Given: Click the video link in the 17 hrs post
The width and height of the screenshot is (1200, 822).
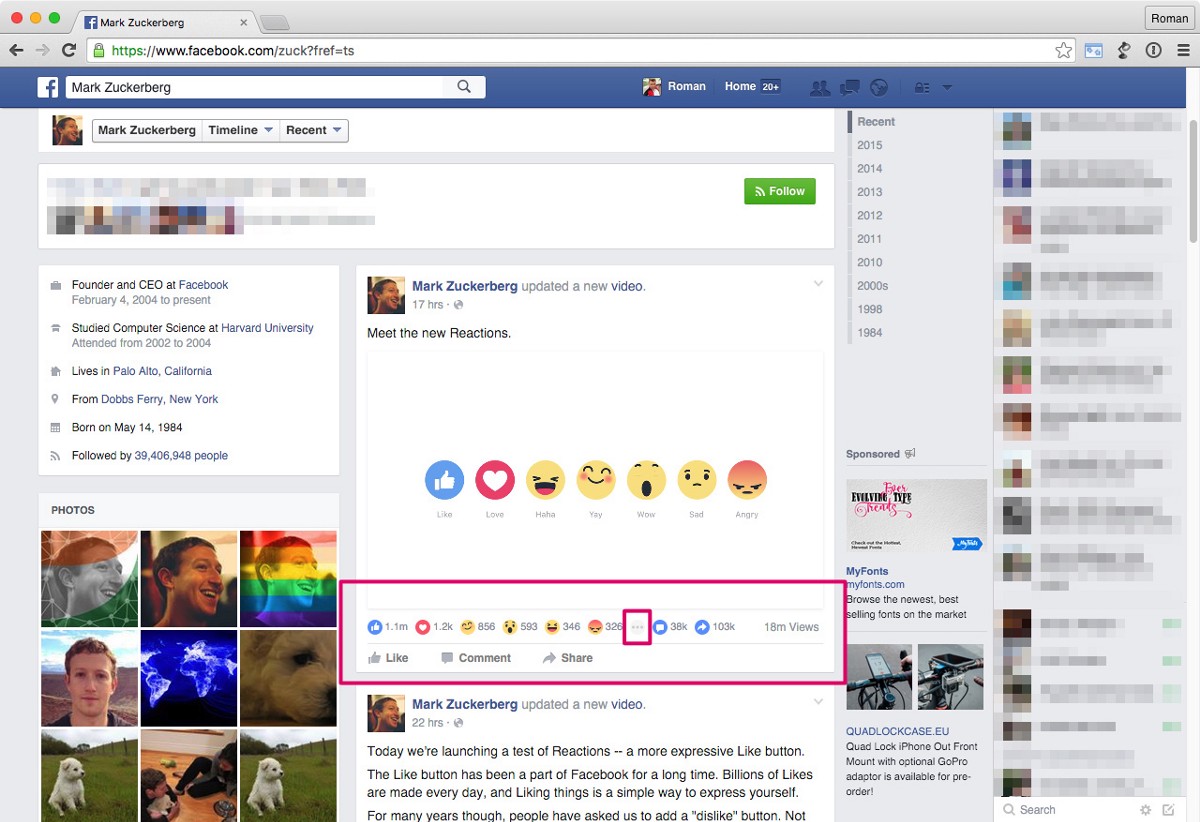Looking at the screenshot, I should [627, 286].
